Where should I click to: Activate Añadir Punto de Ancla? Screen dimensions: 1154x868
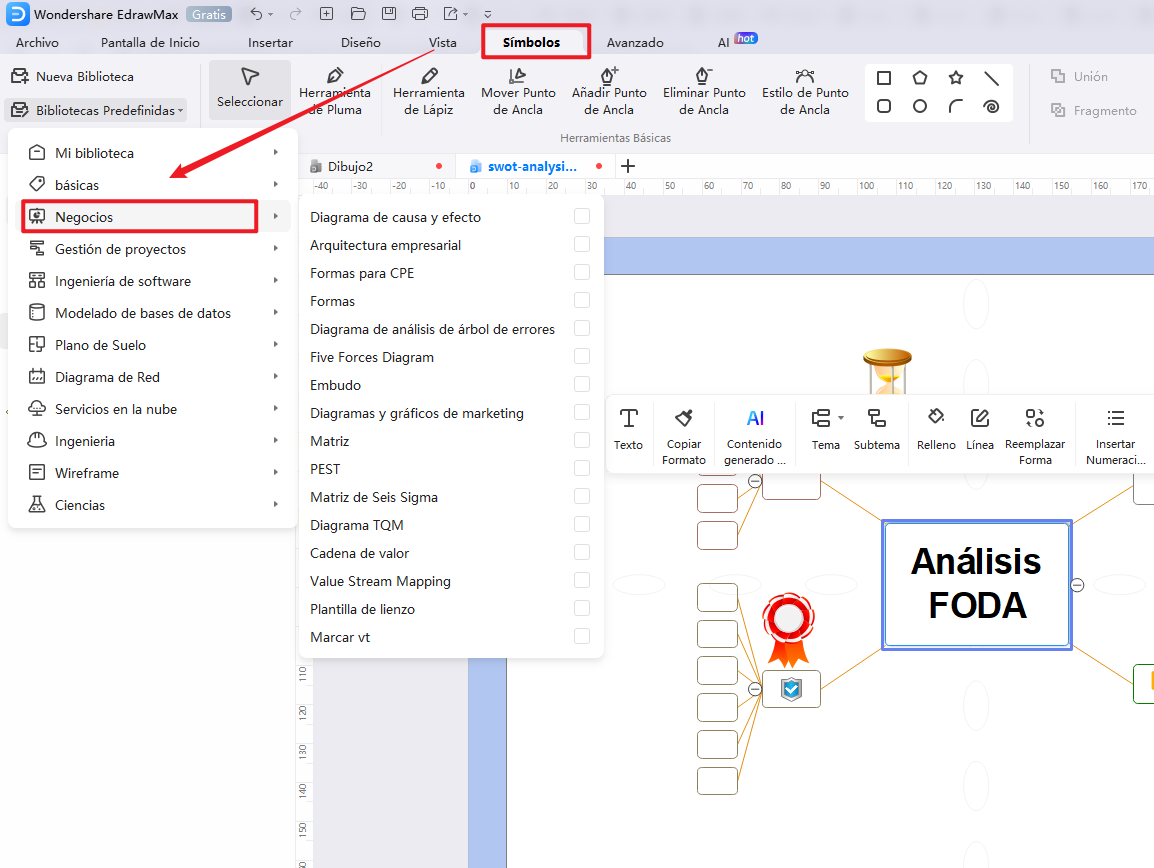608,90
